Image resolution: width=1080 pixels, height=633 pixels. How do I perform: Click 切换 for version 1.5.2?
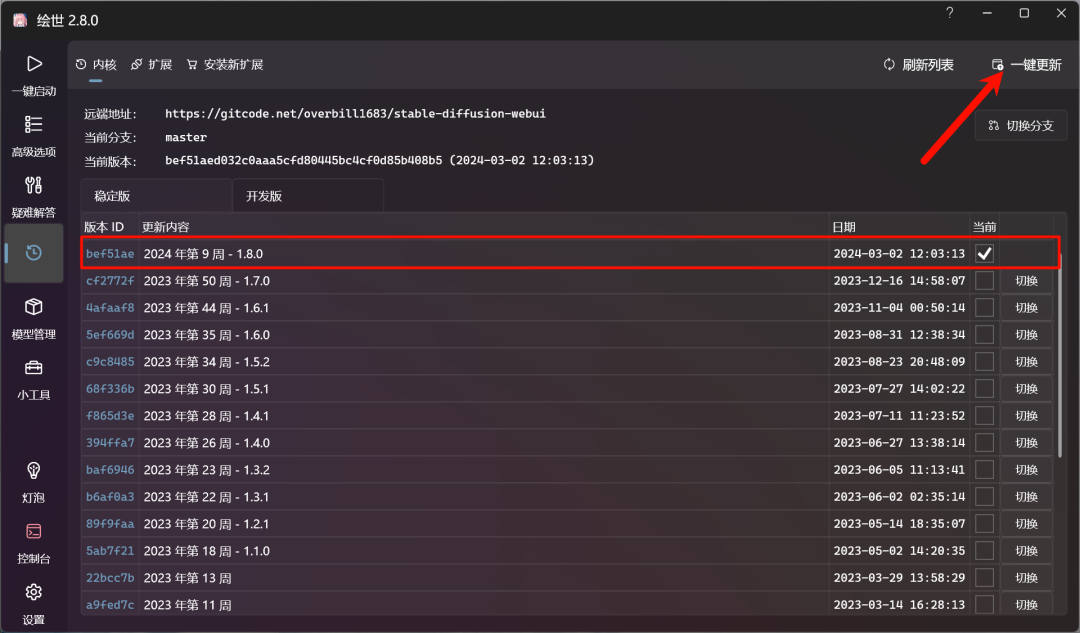point(1026,362)
